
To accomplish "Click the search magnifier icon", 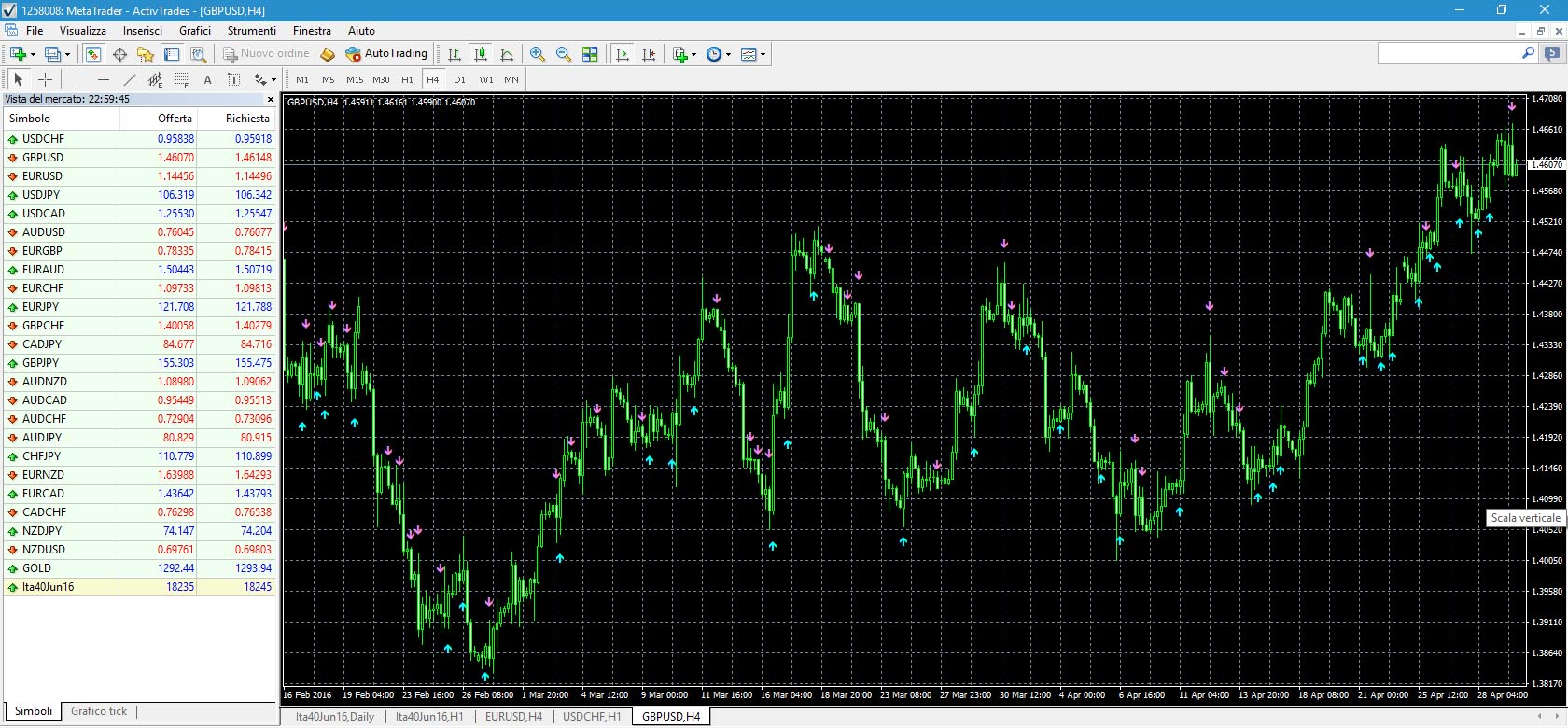I will (1529, 53).
